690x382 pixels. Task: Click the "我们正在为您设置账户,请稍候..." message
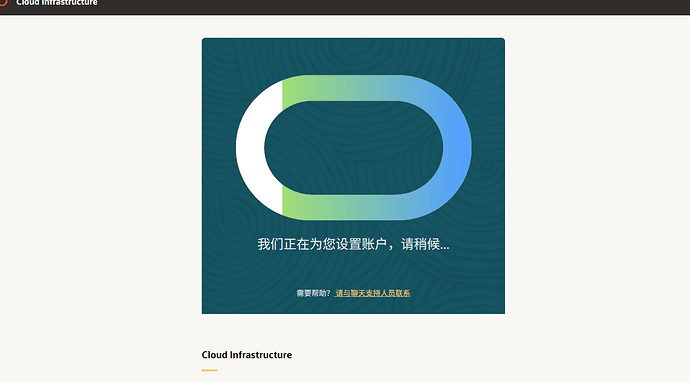(353, 244)
